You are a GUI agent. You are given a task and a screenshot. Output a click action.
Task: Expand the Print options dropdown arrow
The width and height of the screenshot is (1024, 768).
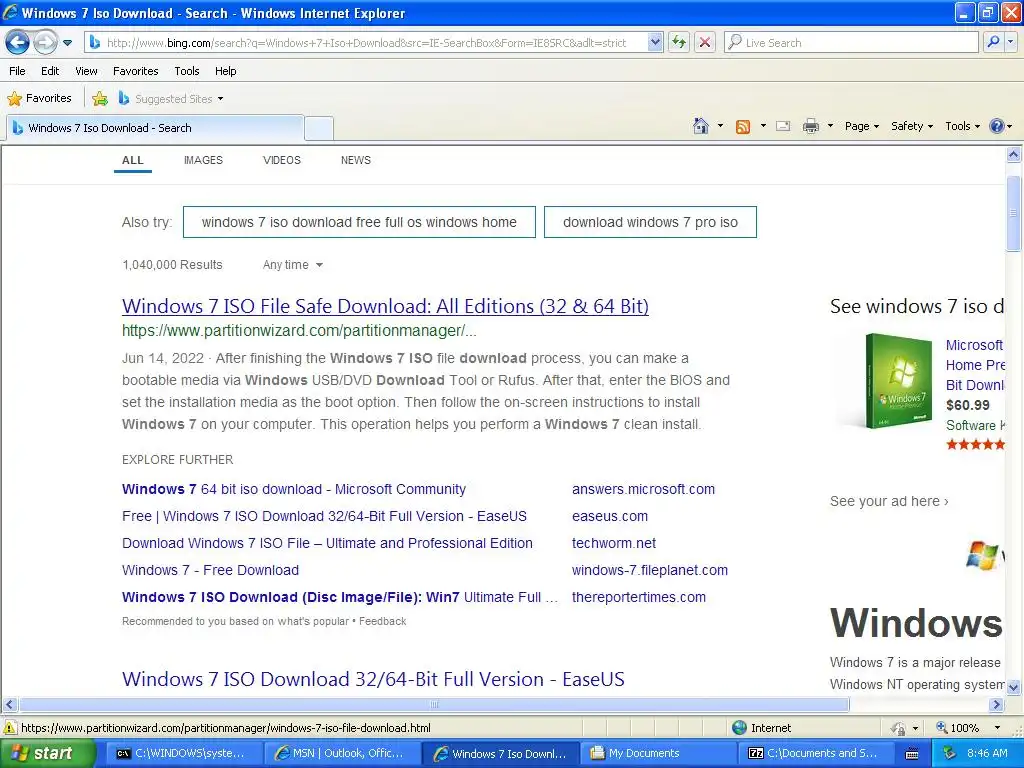pos(830,126)
